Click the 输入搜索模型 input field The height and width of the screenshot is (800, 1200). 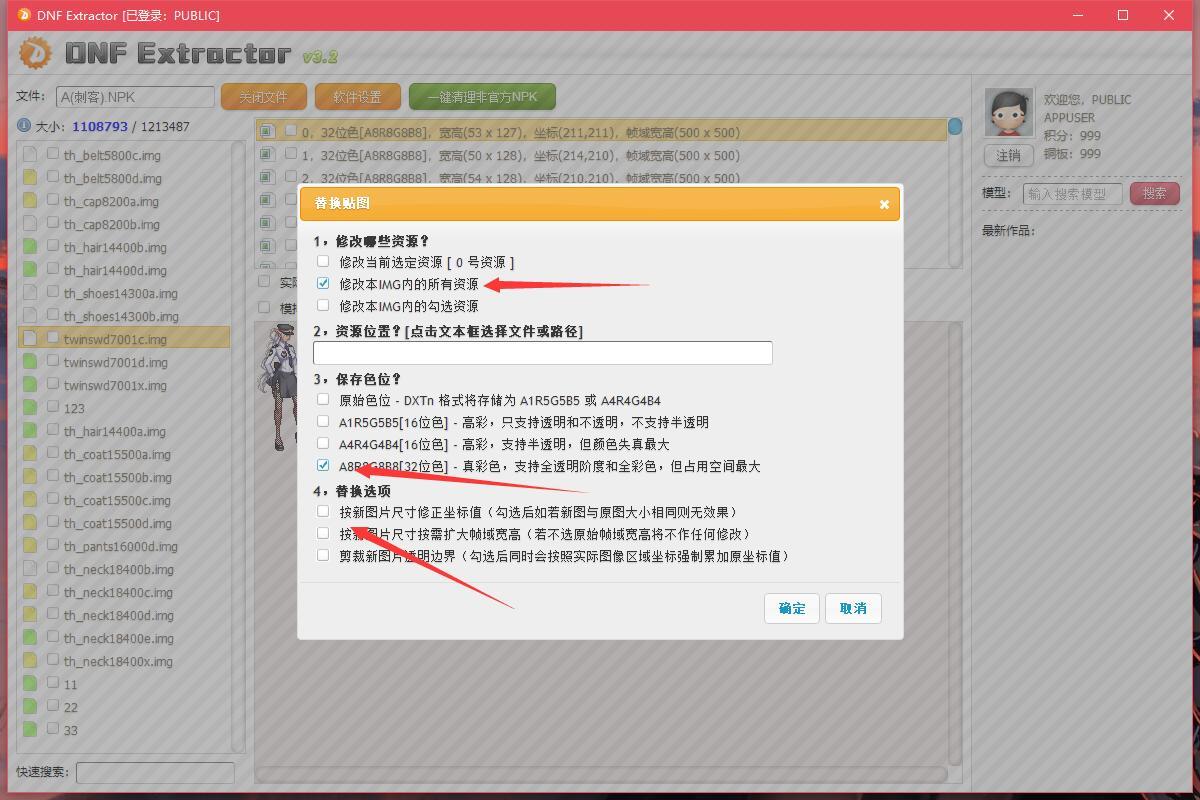(x=1072, y=193)
